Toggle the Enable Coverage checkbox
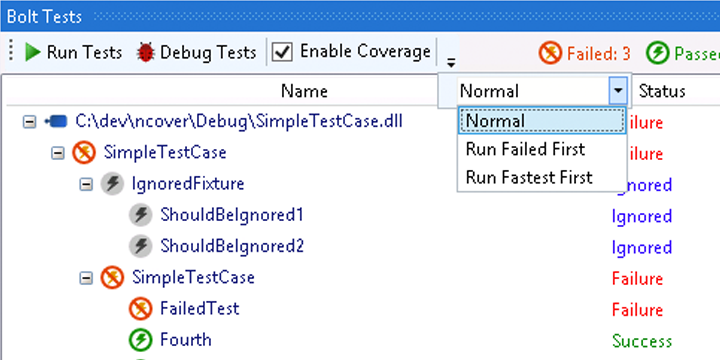720x360 pixels. tap(282, 52)
